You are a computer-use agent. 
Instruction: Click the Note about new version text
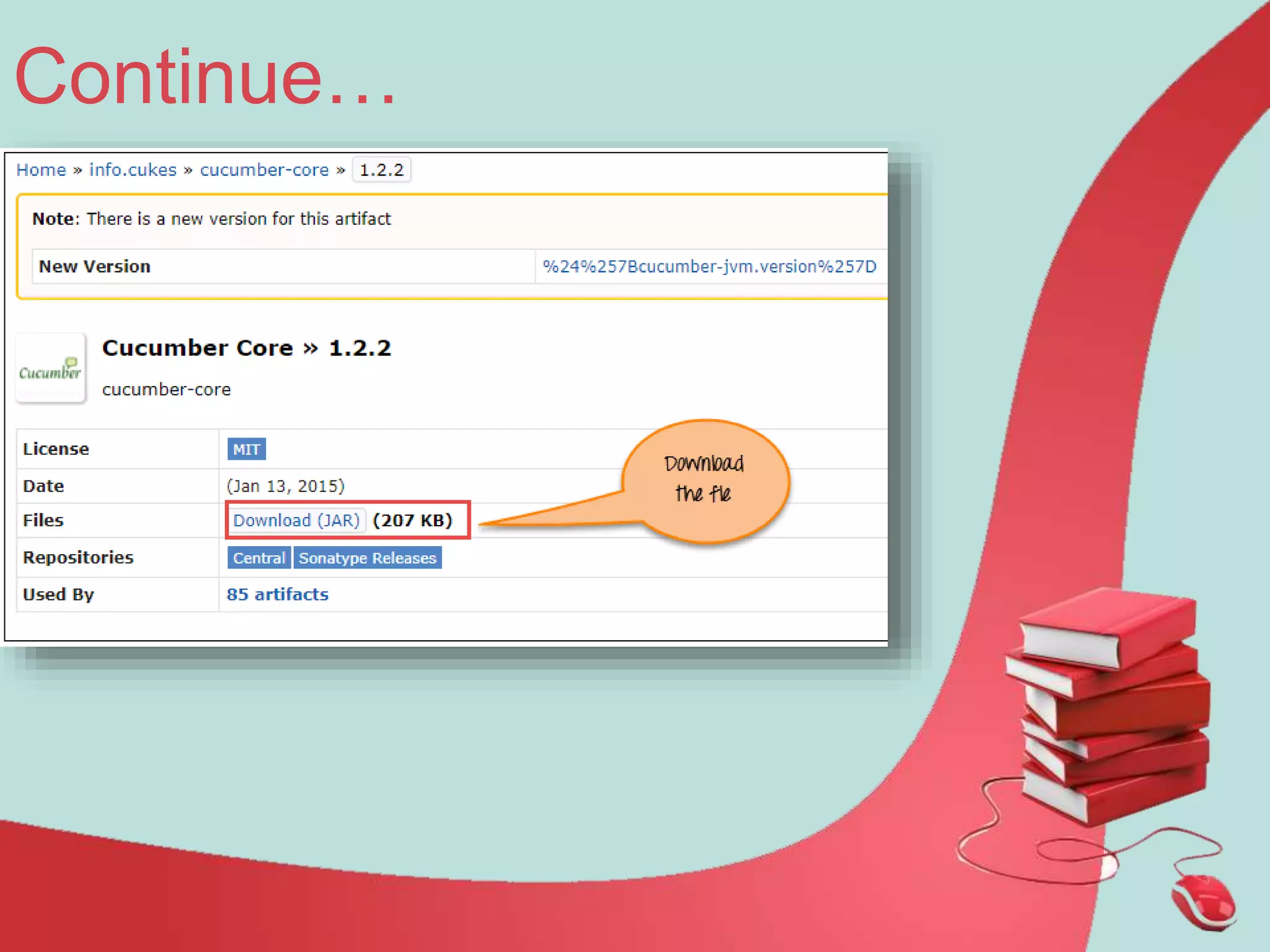pyautogui.click(x=211, y=219)
